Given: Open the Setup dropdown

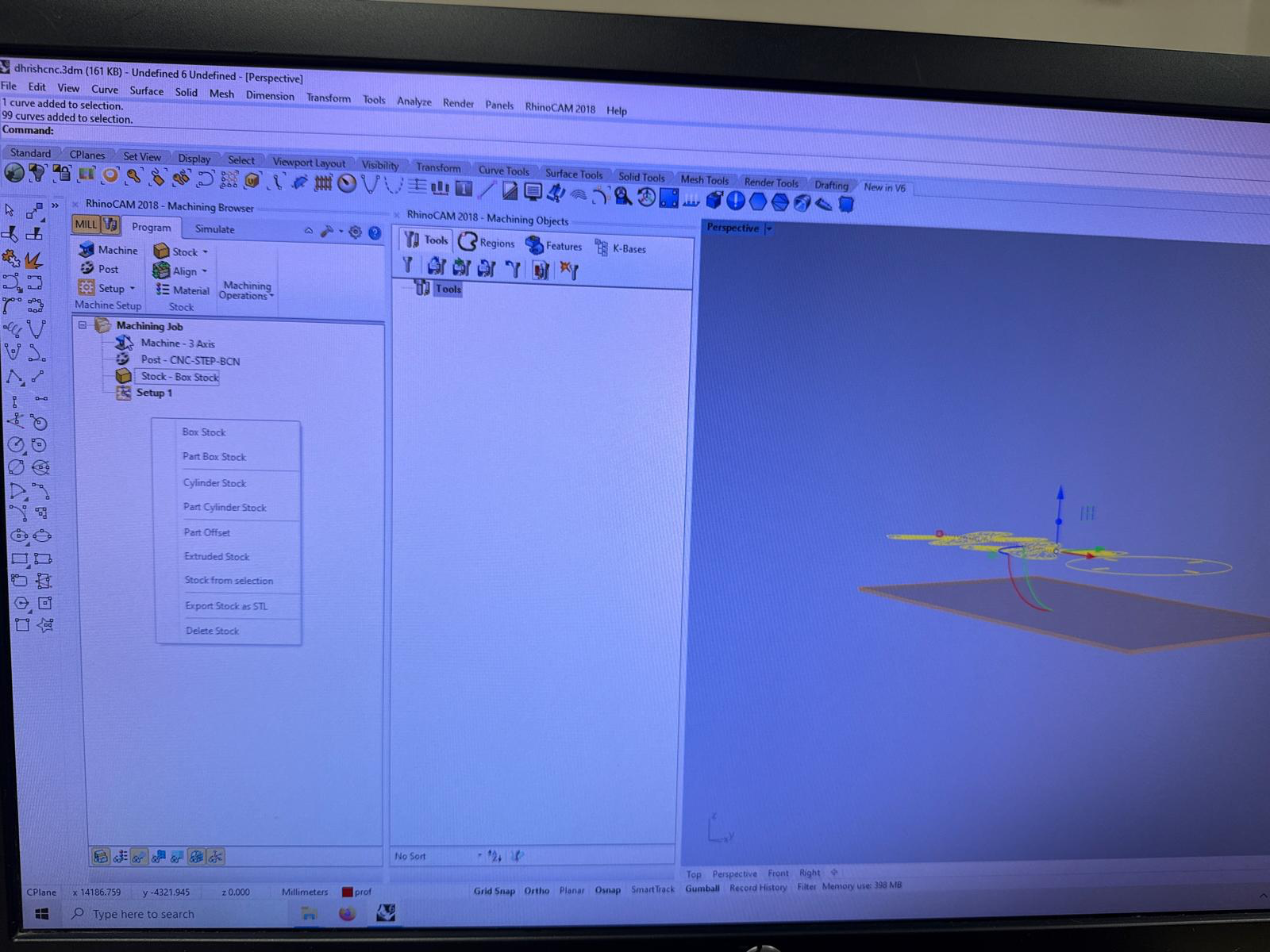Looking at the screenshot, I should [x=107, y=288].
